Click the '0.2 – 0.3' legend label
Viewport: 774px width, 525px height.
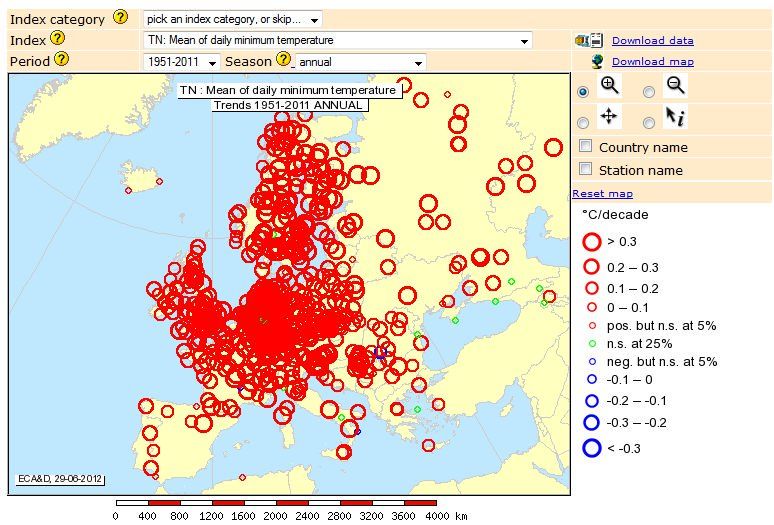tap(633, 267)
